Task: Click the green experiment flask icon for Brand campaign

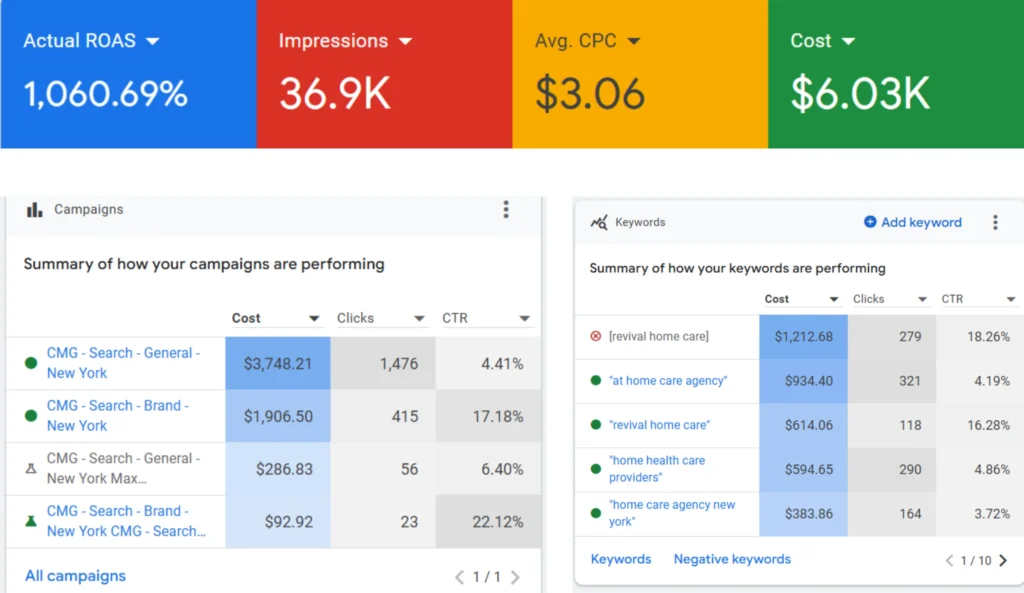Action: click(x=30, y=521)
